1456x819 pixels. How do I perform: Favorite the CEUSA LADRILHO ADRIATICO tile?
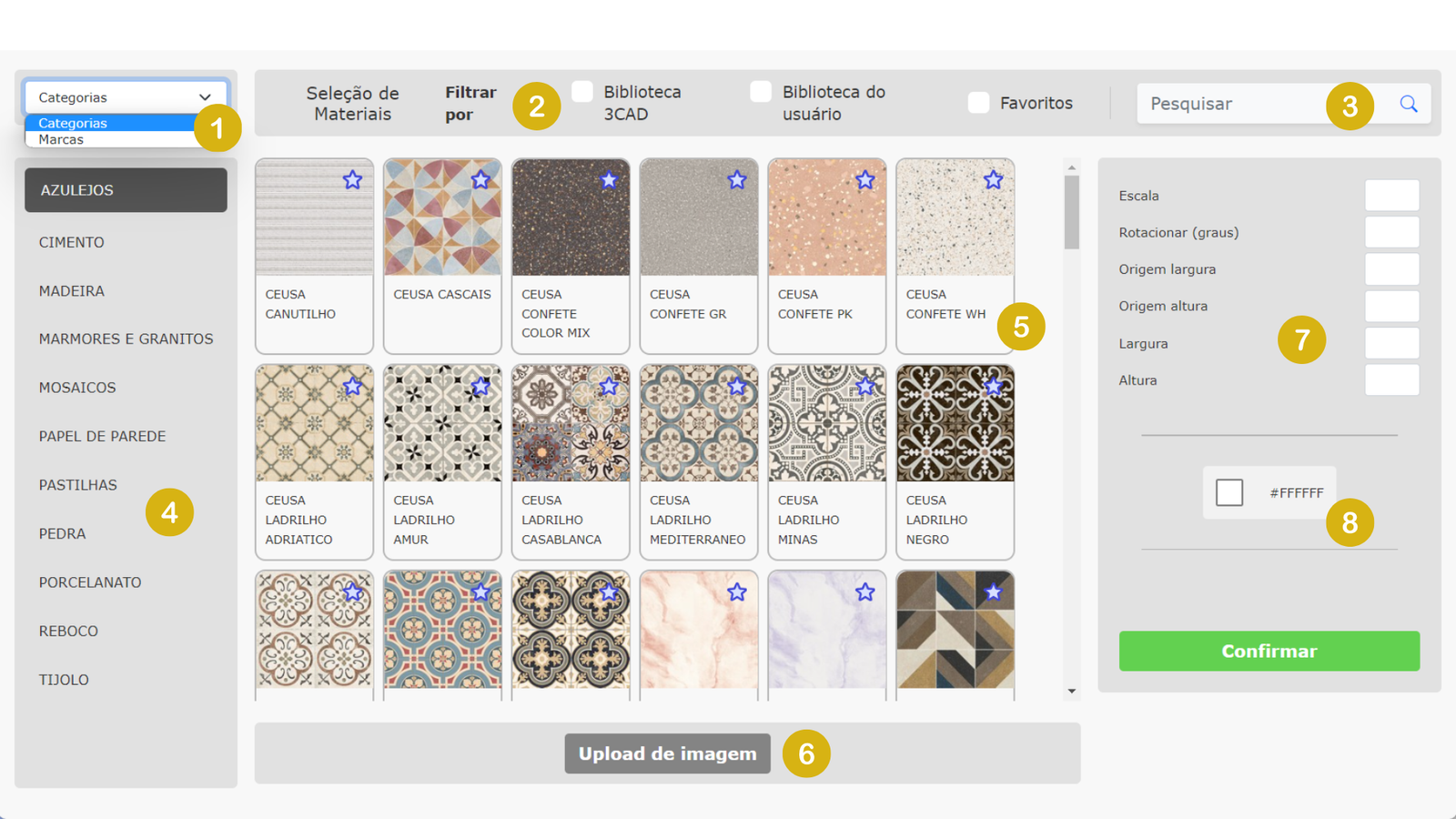coord(352,386)
